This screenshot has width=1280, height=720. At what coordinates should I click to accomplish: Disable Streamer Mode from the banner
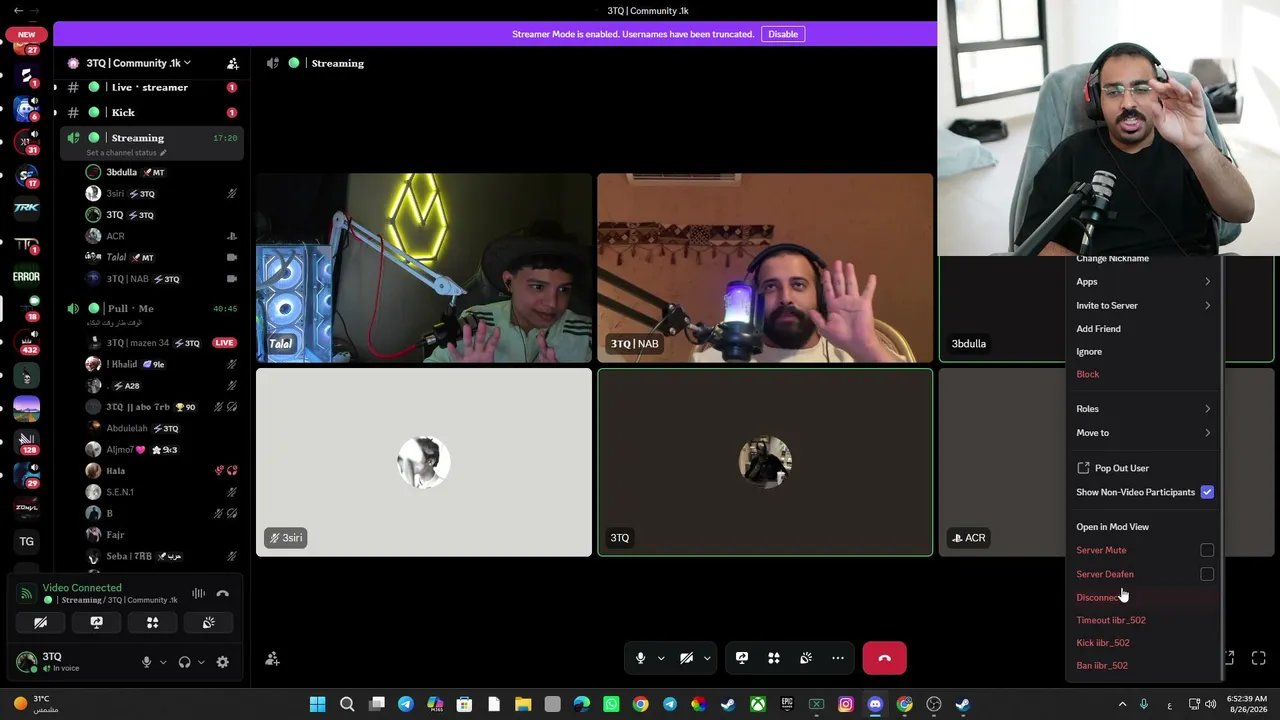click(783, 34)
